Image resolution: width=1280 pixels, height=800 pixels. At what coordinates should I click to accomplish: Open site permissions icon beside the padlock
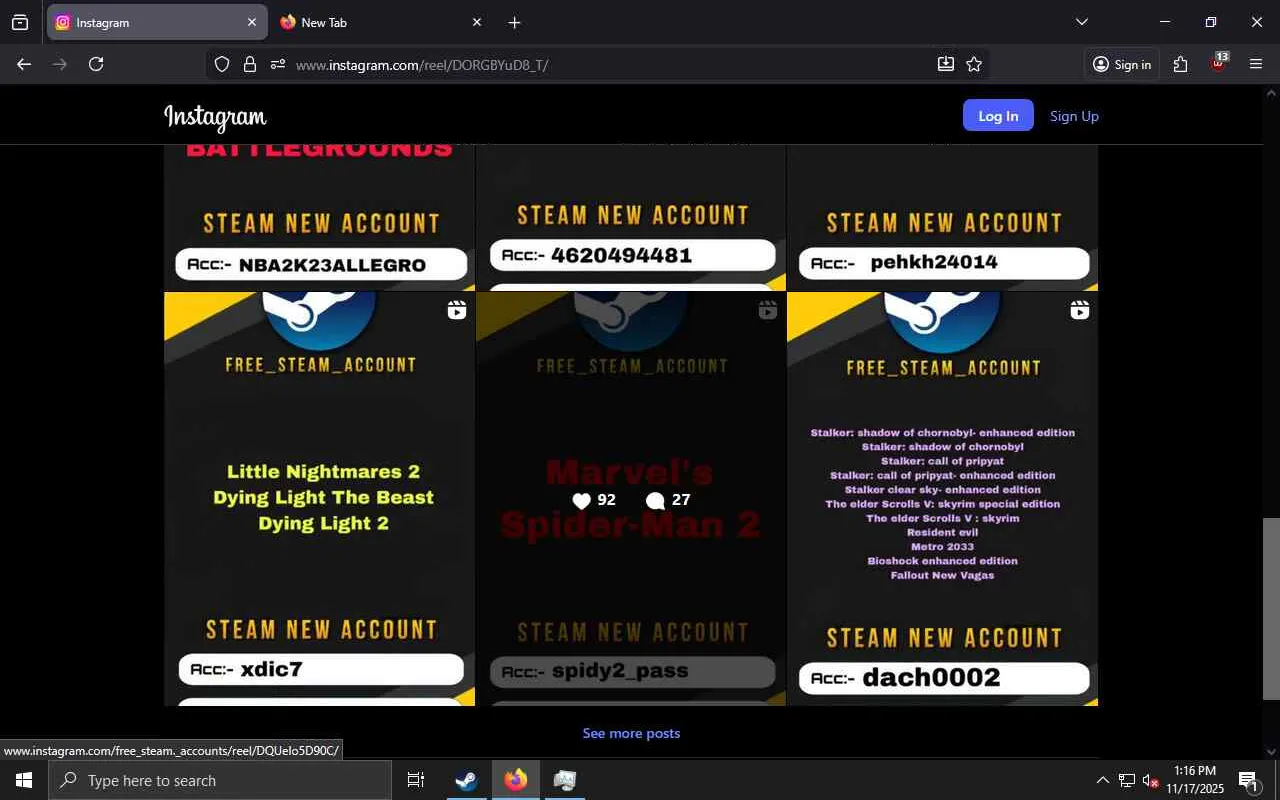tap(278, 64)
